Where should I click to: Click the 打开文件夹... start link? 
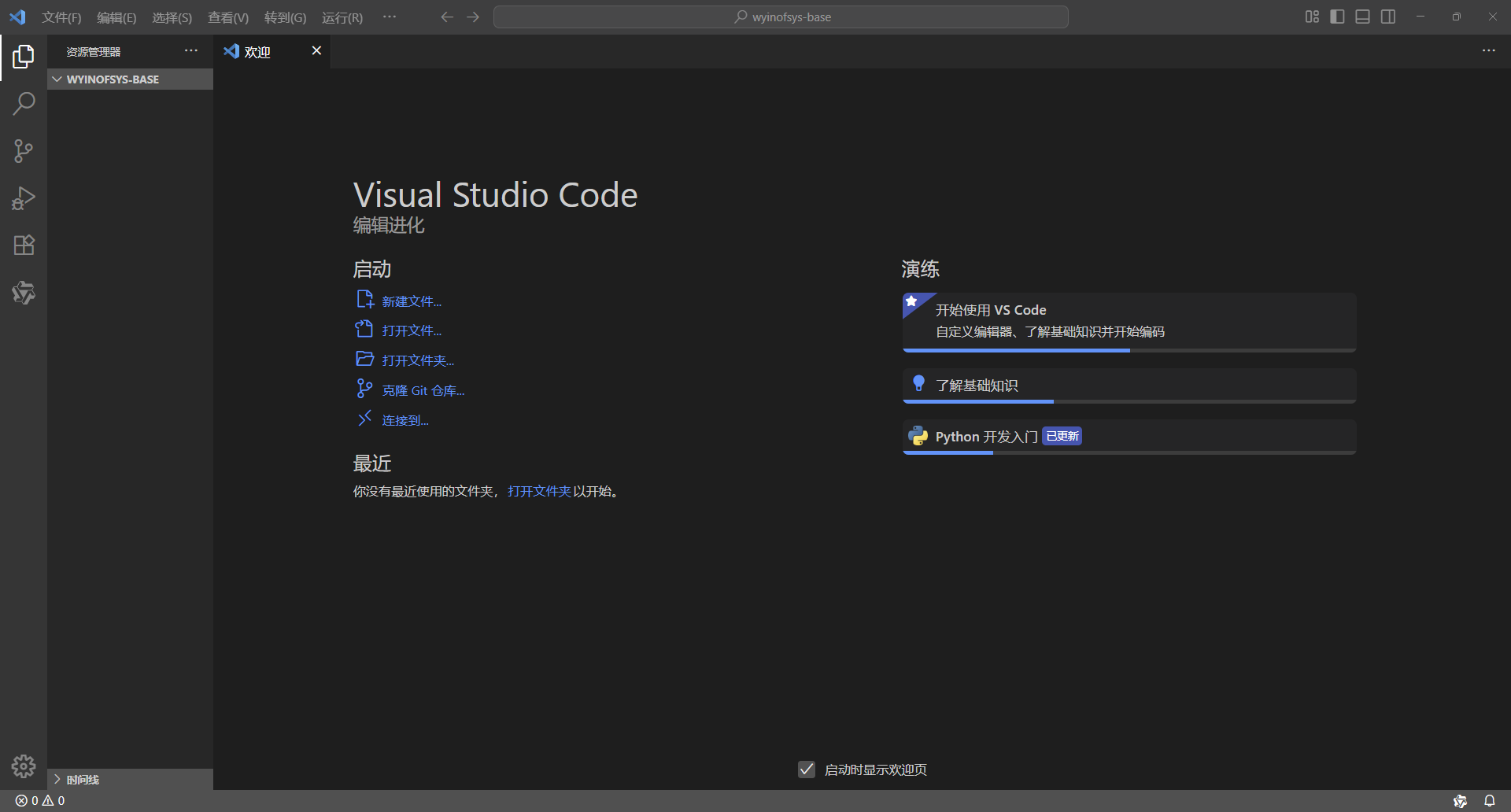pos(418,360)
